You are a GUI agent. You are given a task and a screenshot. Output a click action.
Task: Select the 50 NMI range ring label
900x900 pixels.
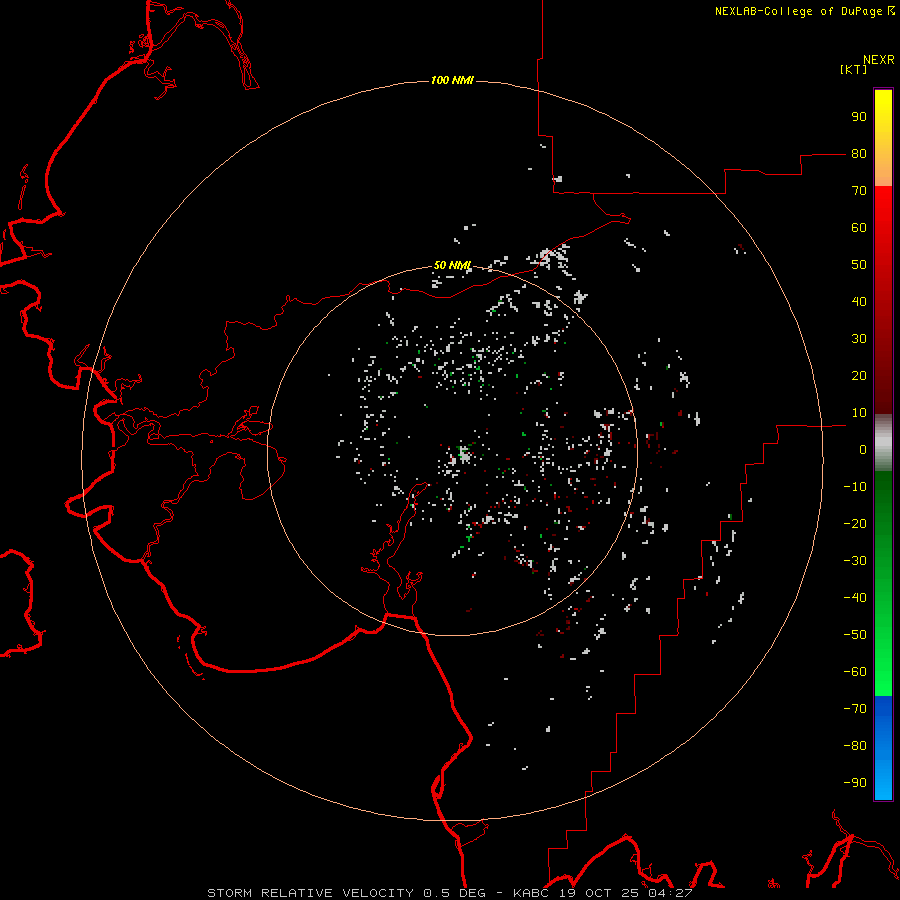452,265
